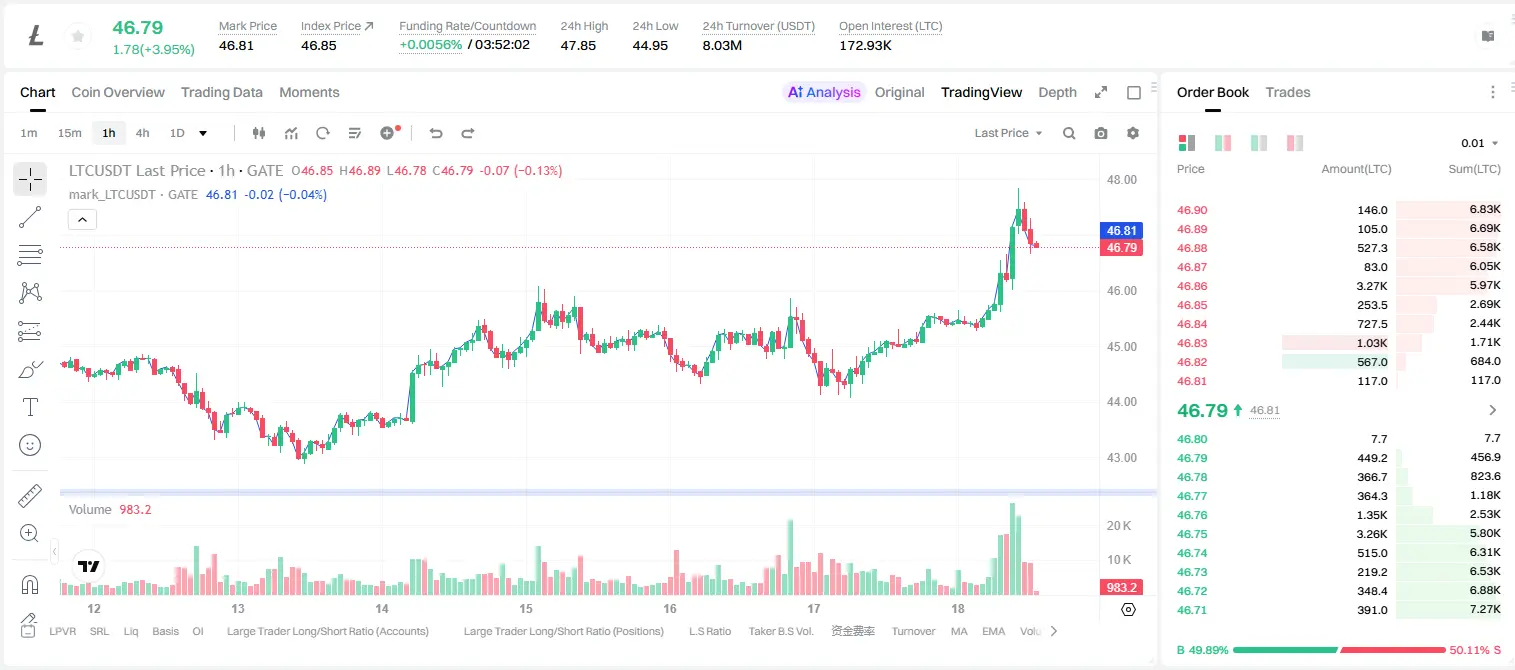Screen dimensions: 1515x670
Task: Add LTC to favorites with star icon
Action: click(x=77, y=36)
